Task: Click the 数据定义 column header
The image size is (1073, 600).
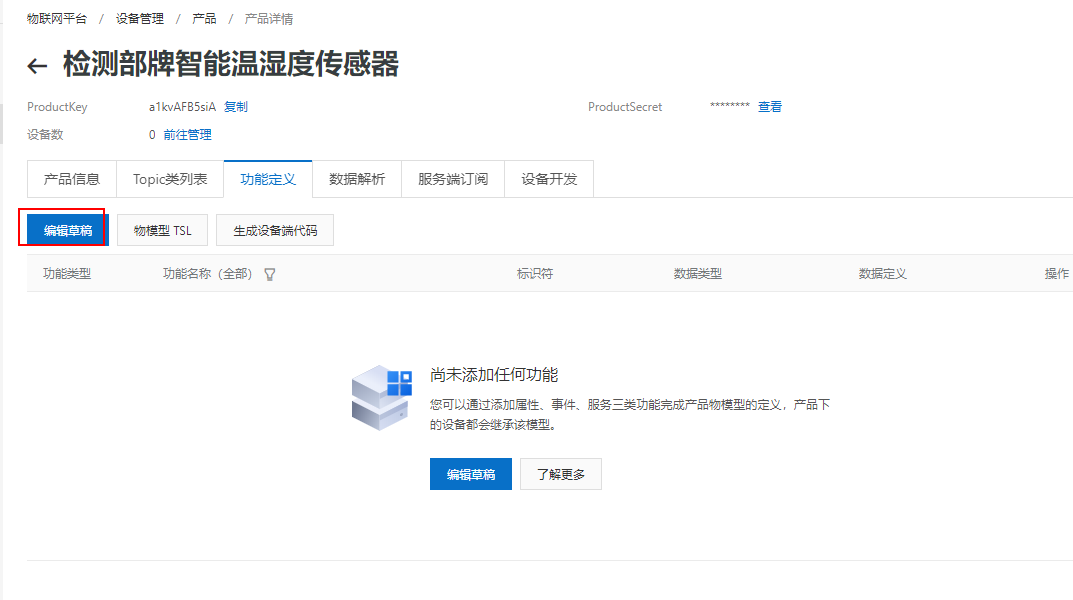Action: click(x=882, y=274)
